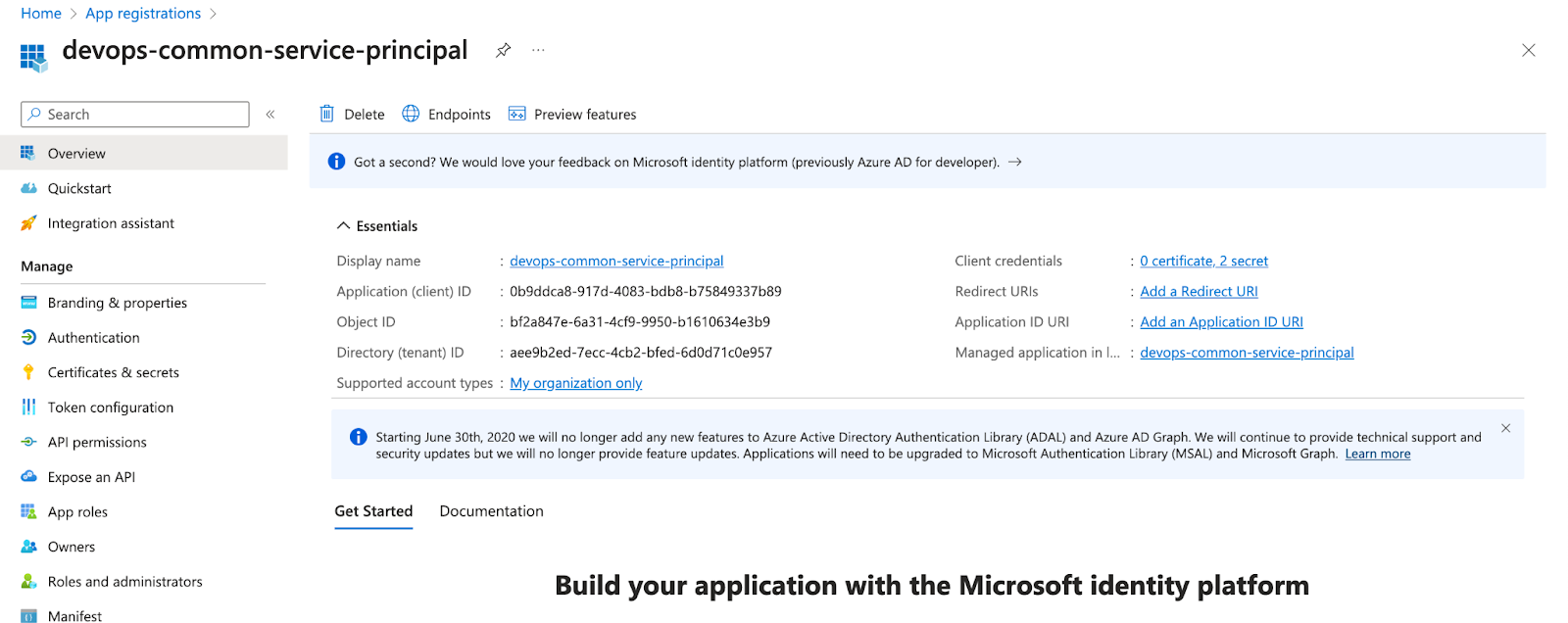Image resolution: width=1568 pixels, height=623 pixels.
Task: Click the Delete toolbar label
Action: coord(365,115)
